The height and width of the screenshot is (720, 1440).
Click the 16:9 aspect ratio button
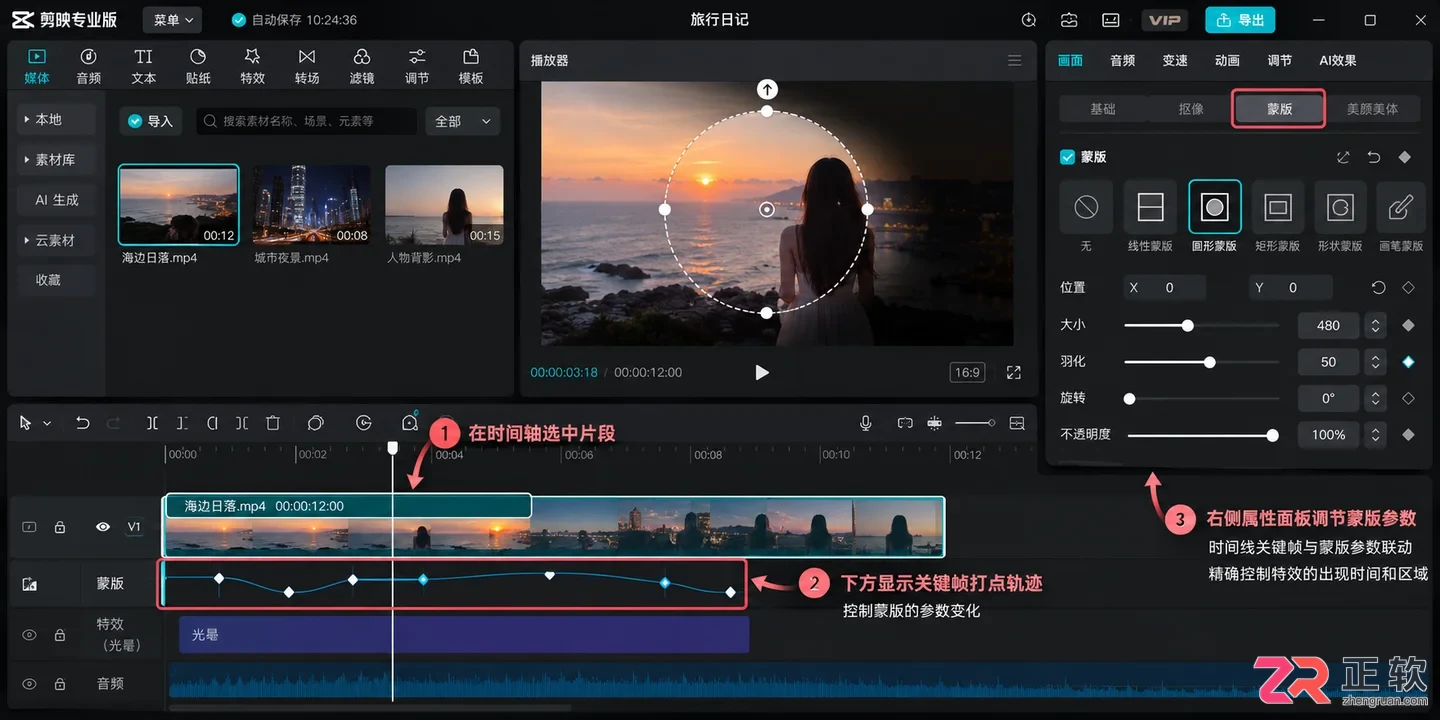tap(967, 372)
